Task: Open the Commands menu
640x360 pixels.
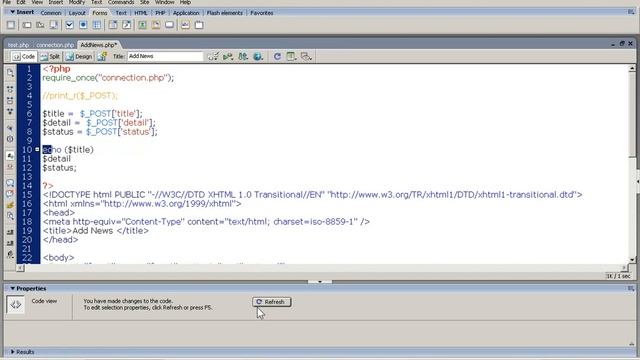Action: [121, 2]
